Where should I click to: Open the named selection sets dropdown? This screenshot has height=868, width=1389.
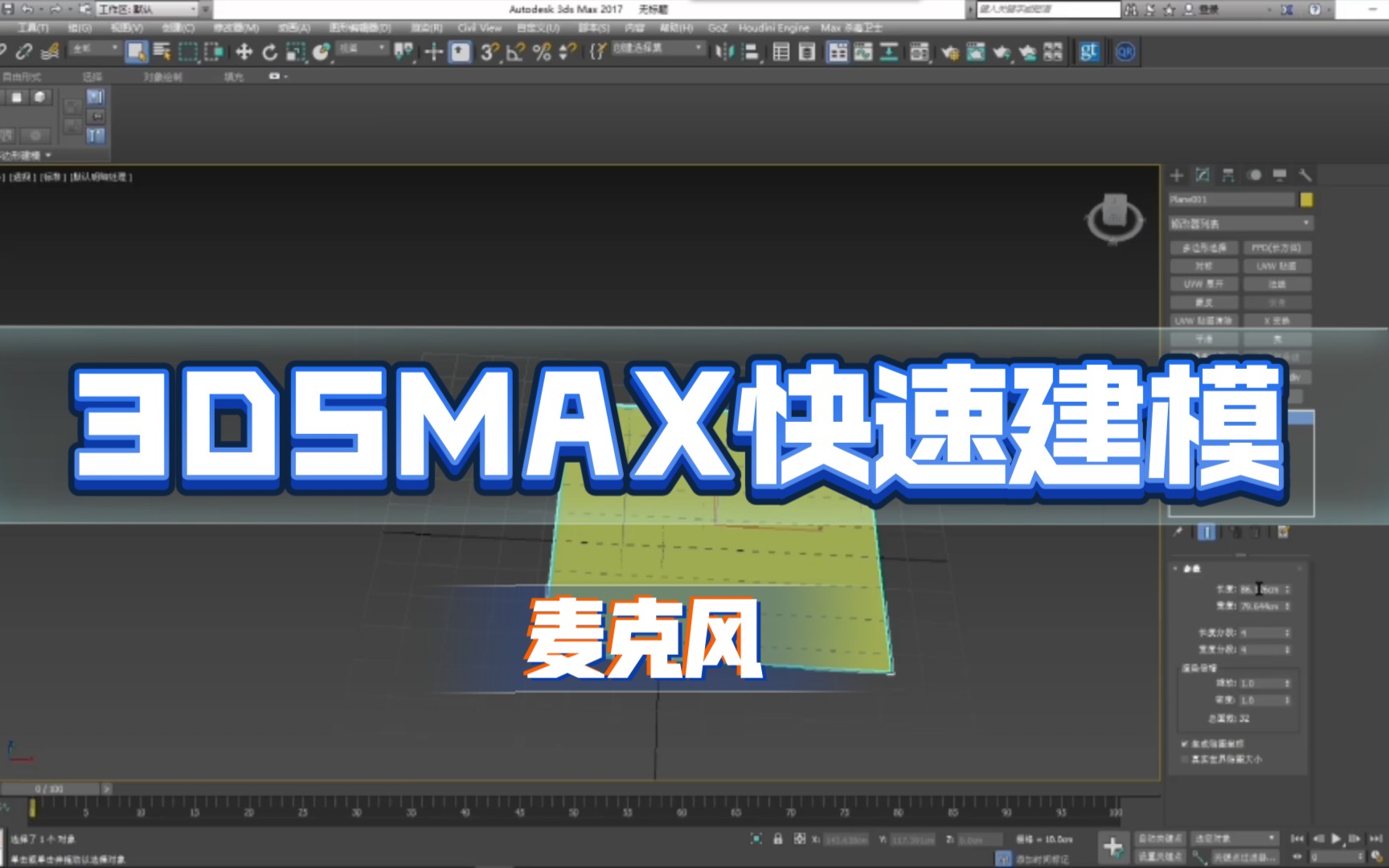pos(658,49)
